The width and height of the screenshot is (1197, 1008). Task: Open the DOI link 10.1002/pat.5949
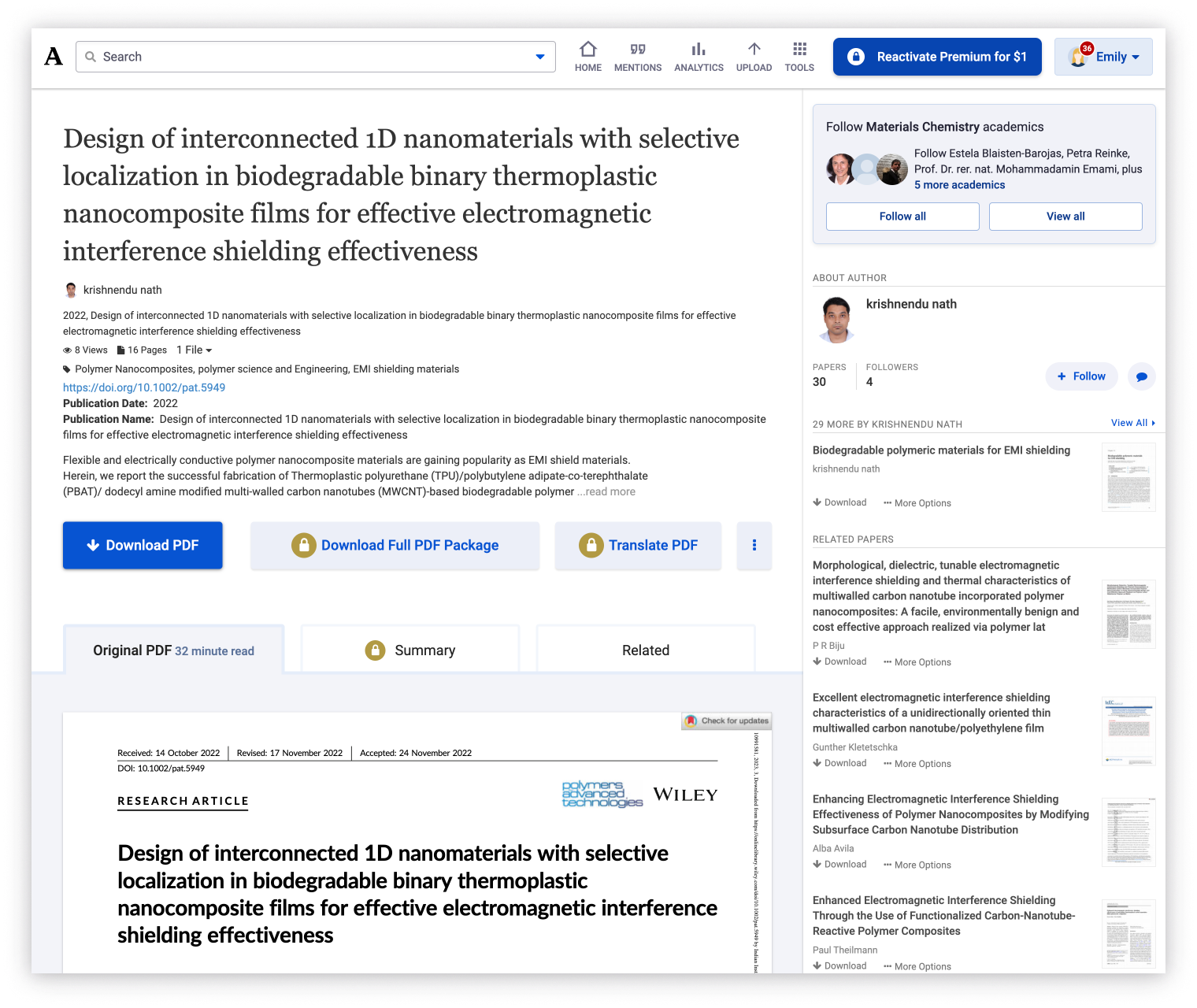[x=144, y=387]
